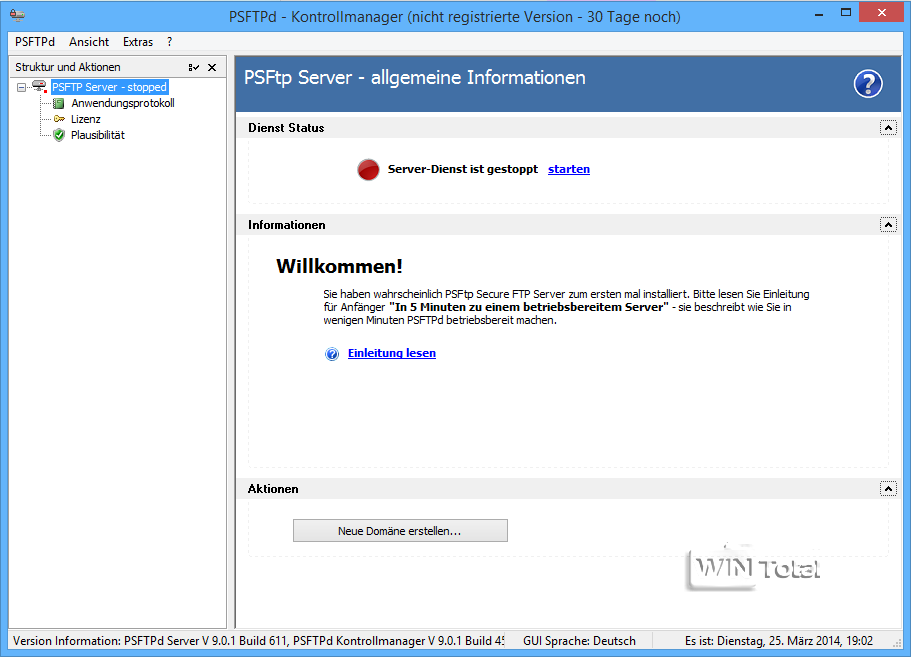
Task: Click the starten link
Action: coord(569,169)
